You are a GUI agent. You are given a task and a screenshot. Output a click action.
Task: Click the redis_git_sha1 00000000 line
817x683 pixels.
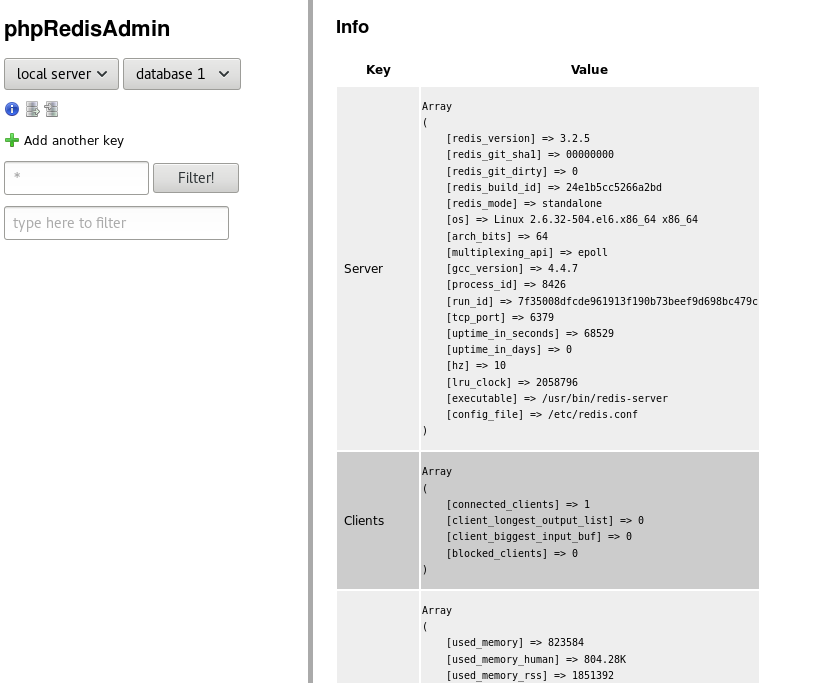pos(530,155)
